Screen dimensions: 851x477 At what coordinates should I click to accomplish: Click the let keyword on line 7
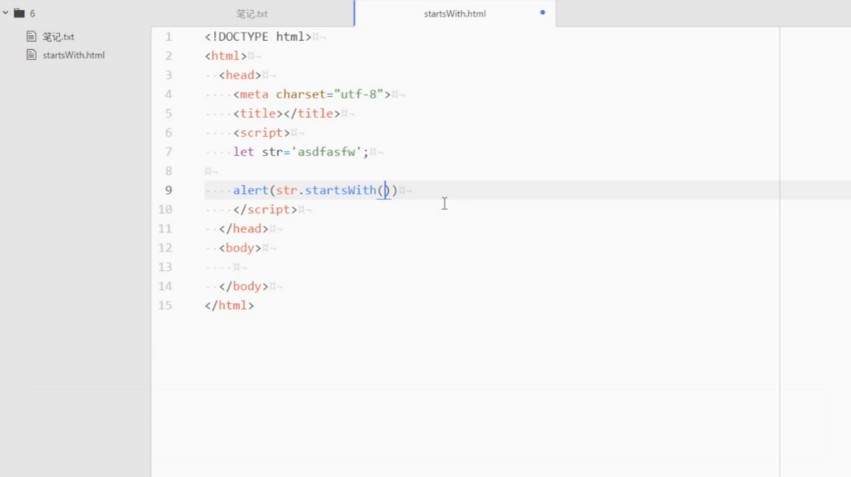click(244, 152)
